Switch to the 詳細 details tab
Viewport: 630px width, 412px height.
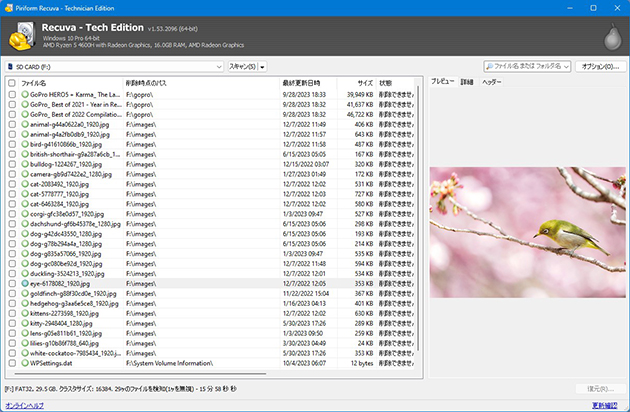[x=467, y=82]
